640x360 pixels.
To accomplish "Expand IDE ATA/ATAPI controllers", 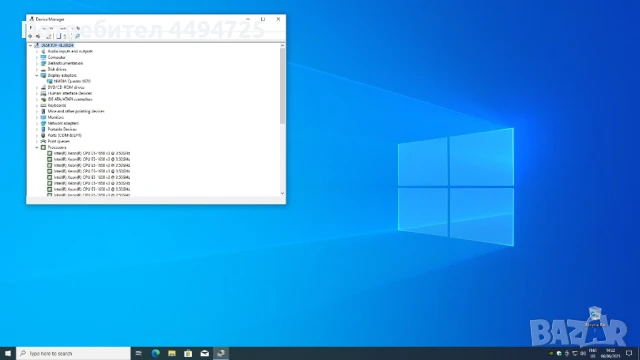I will 37,99.
